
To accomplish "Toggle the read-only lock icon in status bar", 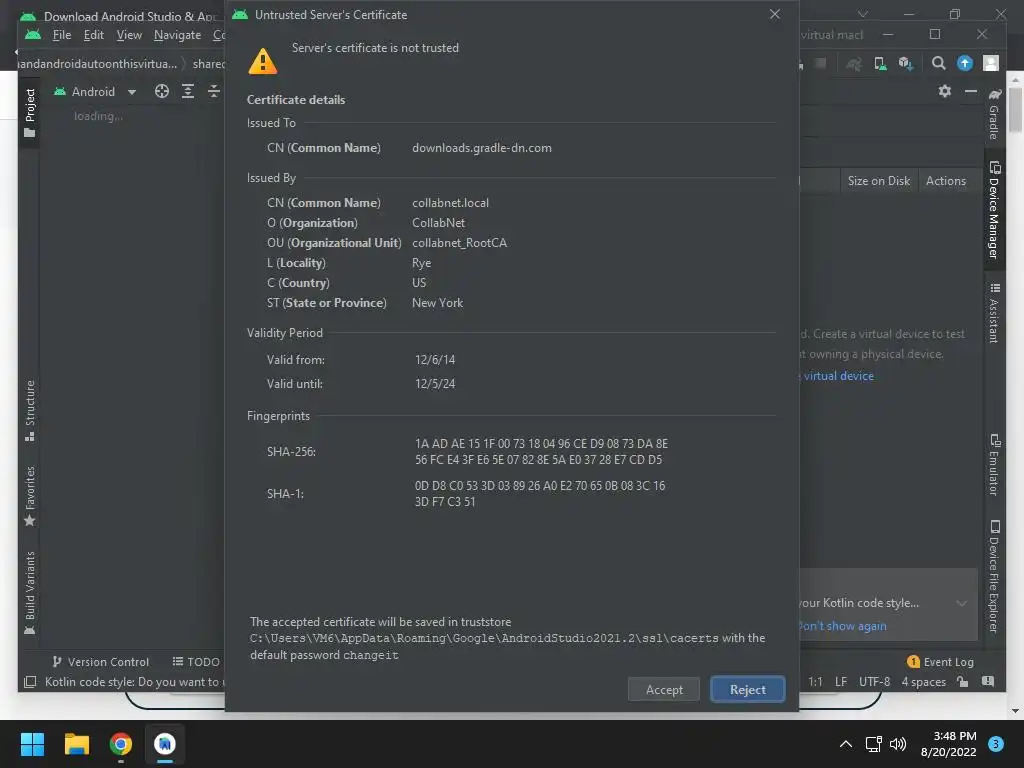I will [x=963, y=682].
